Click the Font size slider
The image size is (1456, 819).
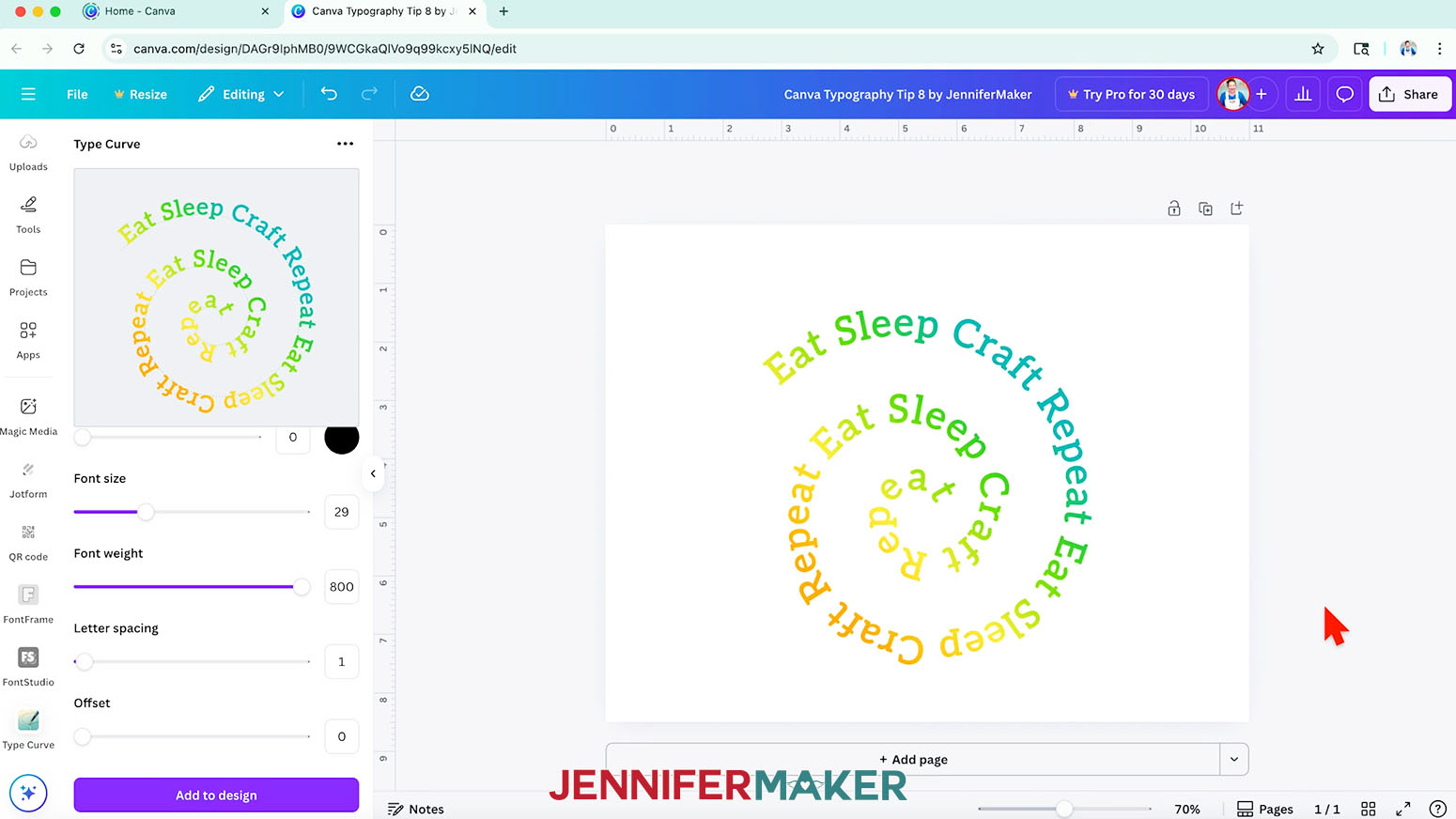click(x=192, y=512)
